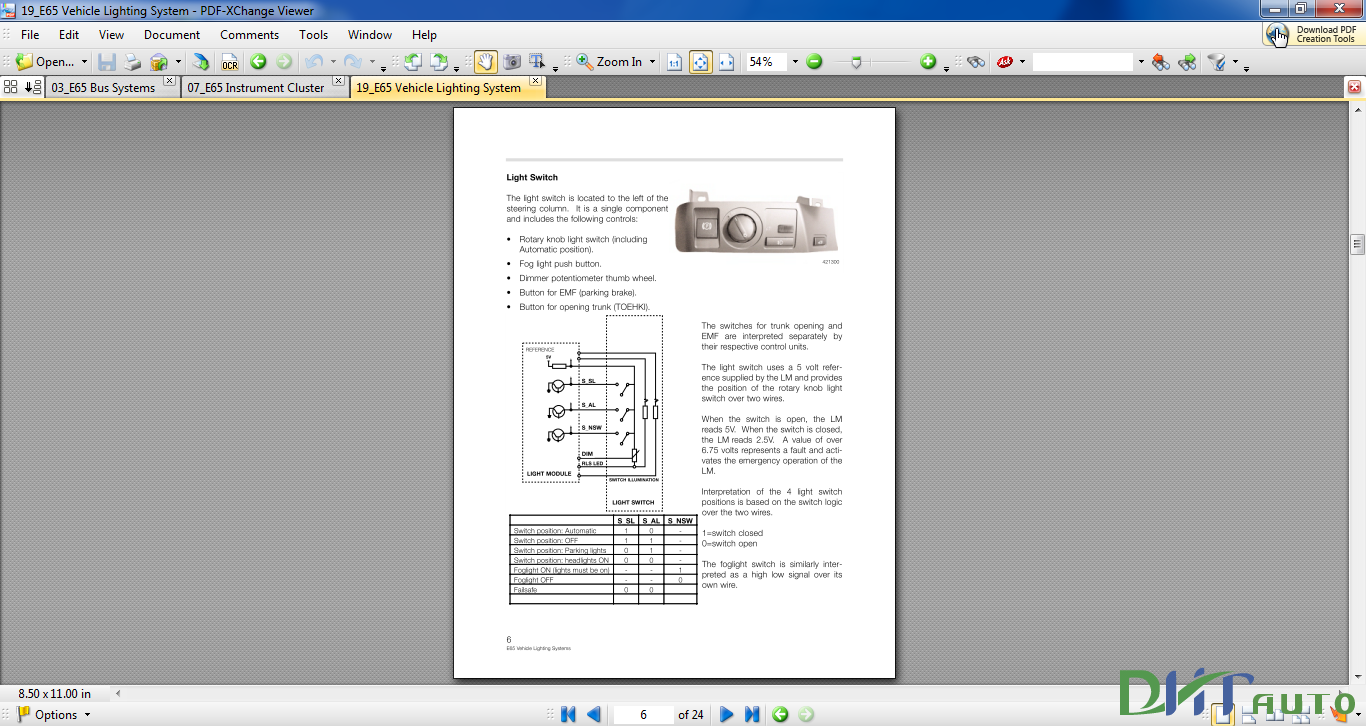Click the zoom slider handle

pos(856,62)
